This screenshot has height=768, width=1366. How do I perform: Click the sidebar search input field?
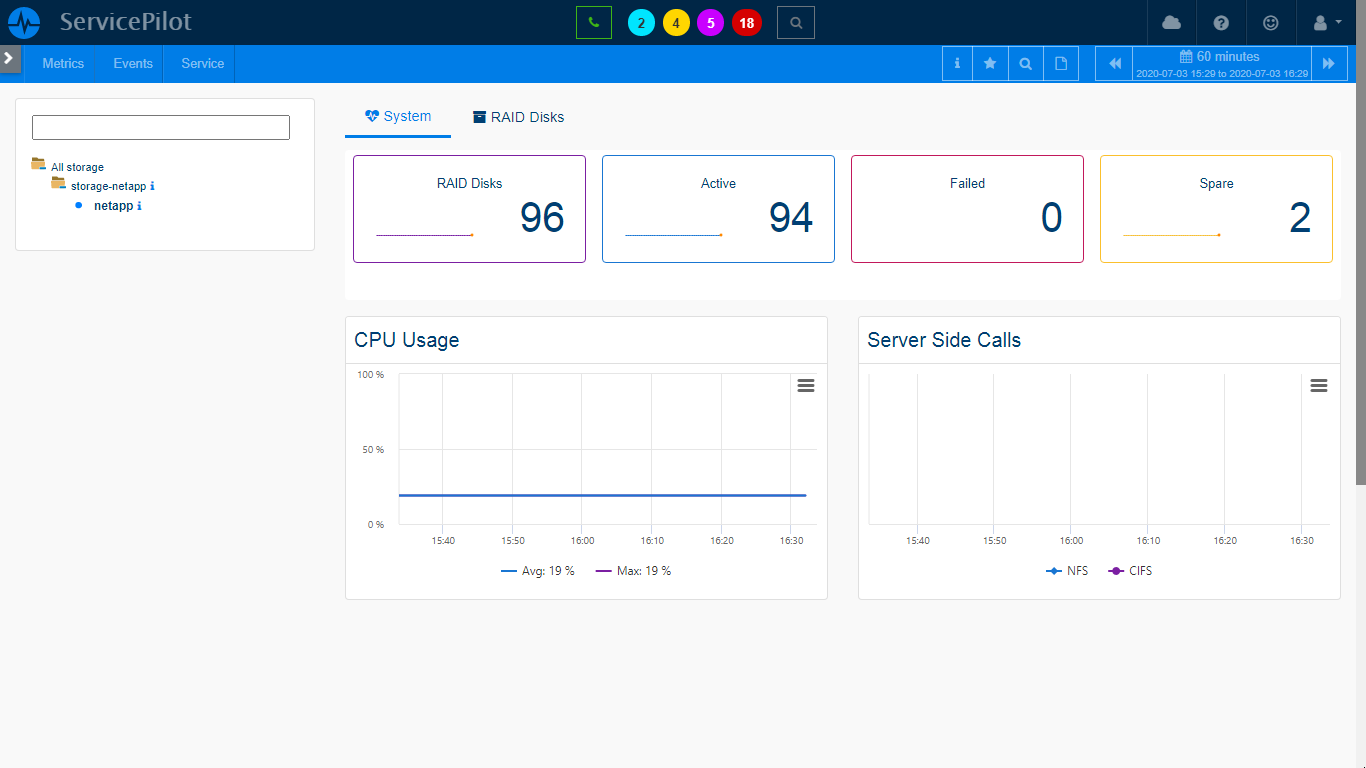pos(160,127)
